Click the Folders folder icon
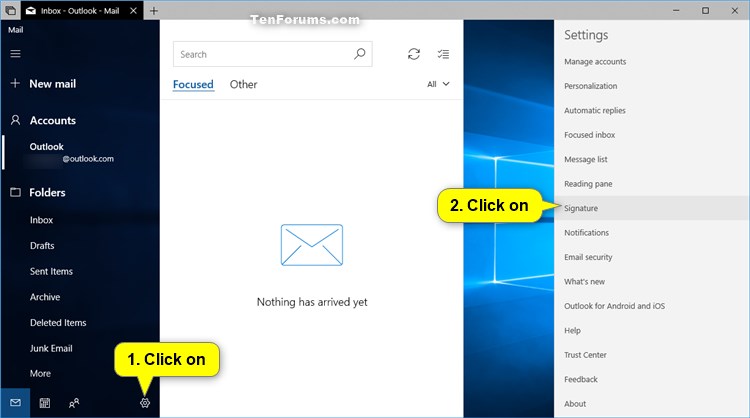The height and width of the screenshot is (418, 750). (15, 192)
